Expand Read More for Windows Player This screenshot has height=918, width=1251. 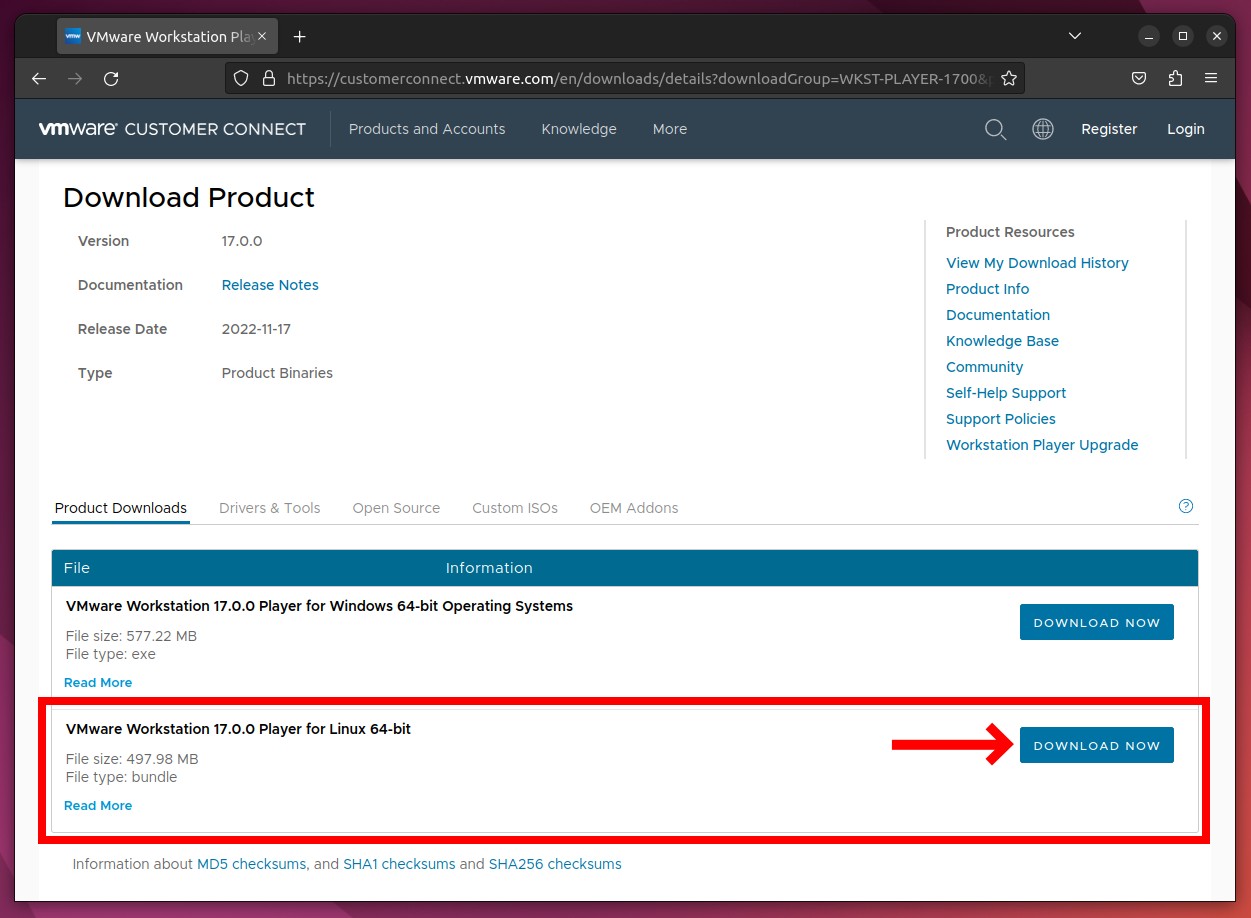pos(98,683)
